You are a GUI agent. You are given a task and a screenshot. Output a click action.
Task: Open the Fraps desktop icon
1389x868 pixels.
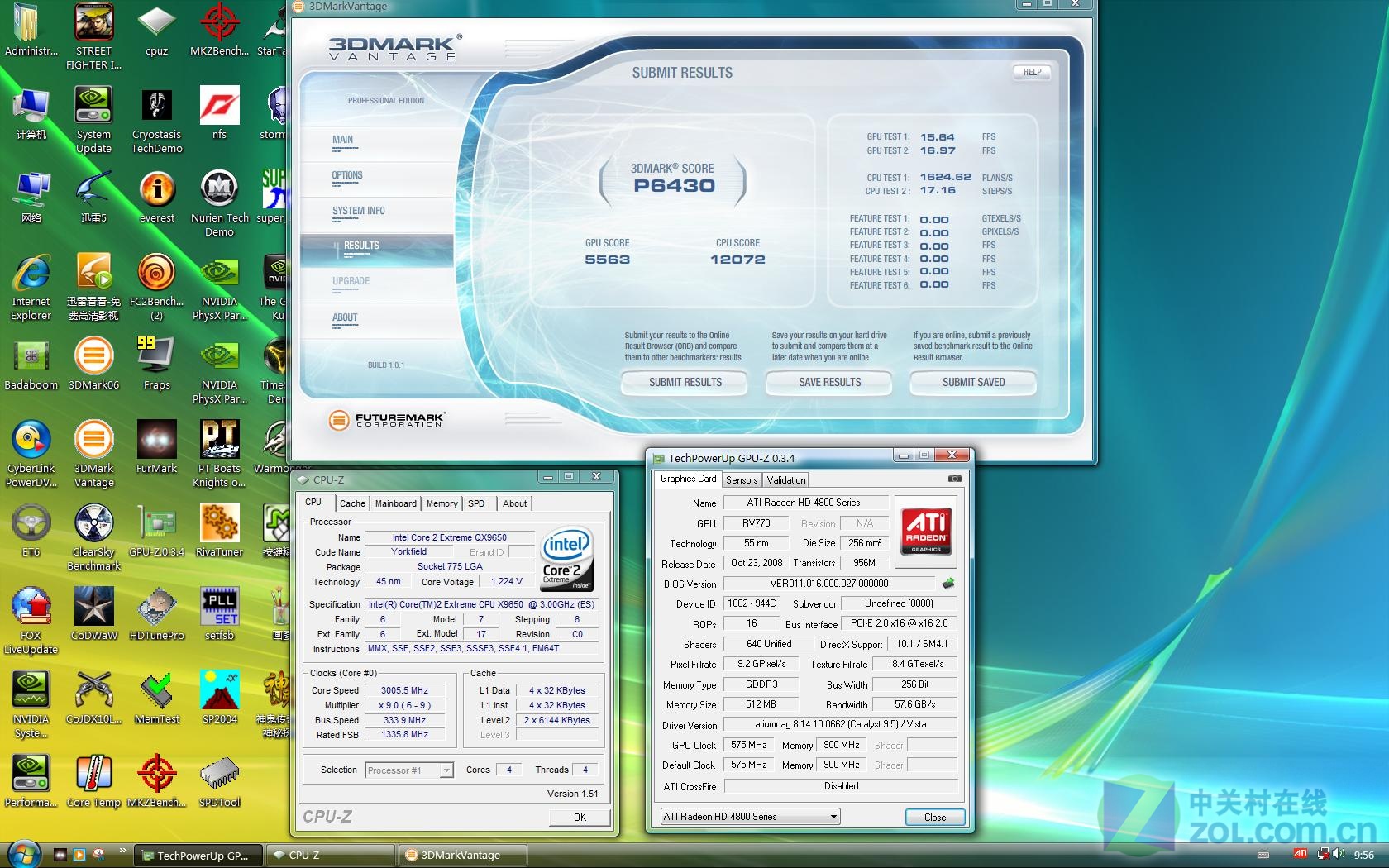[156, 364]
